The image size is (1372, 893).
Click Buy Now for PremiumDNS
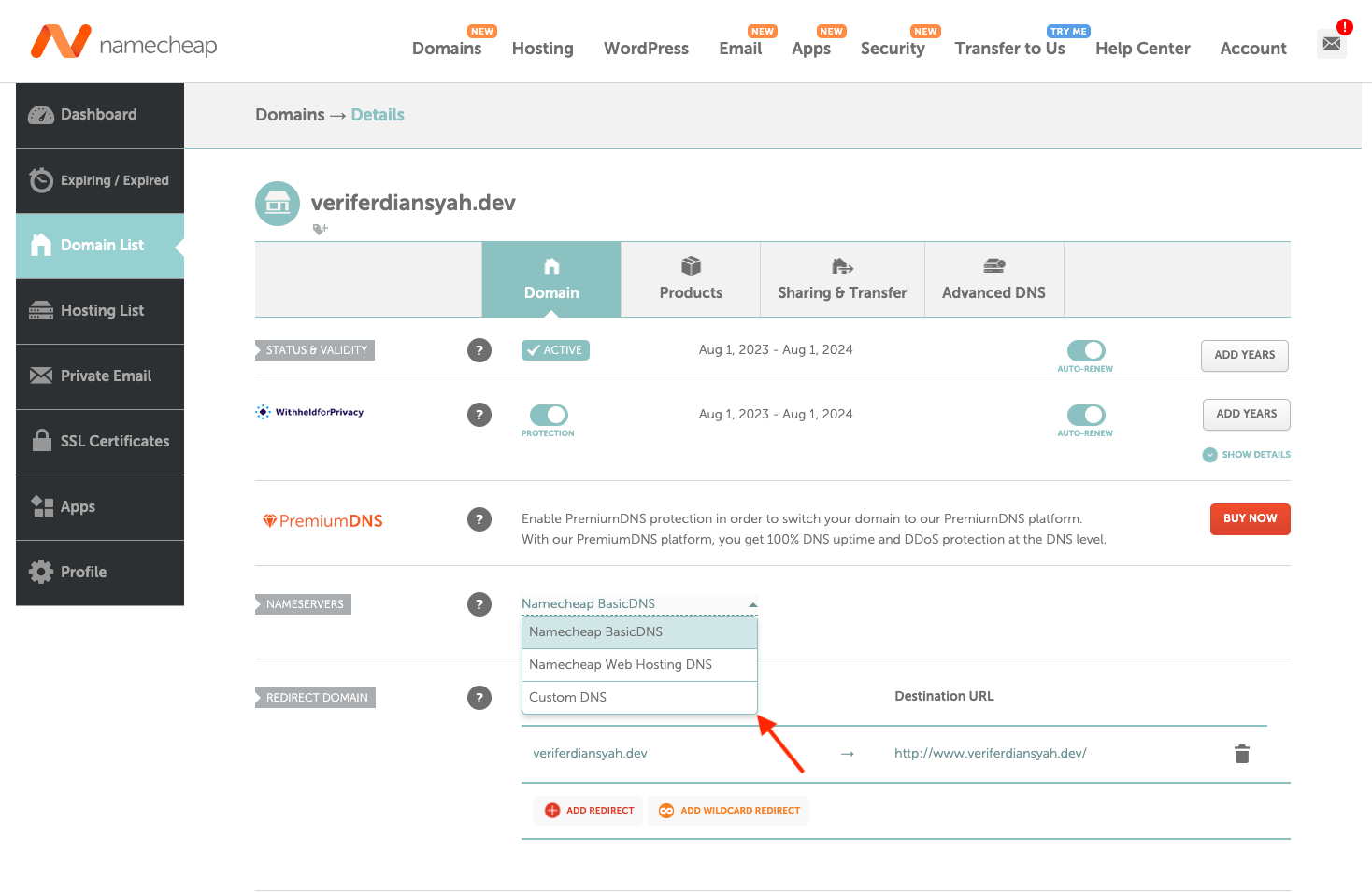[x=1251, y=519]
